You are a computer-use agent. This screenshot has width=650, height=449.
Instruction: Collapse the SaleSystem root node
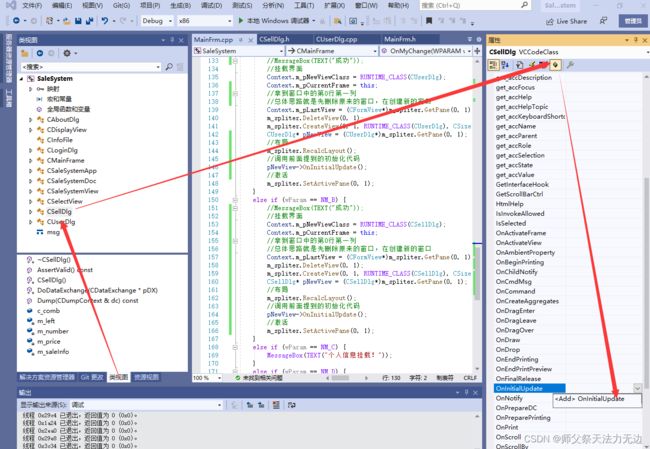pos(22,79)
